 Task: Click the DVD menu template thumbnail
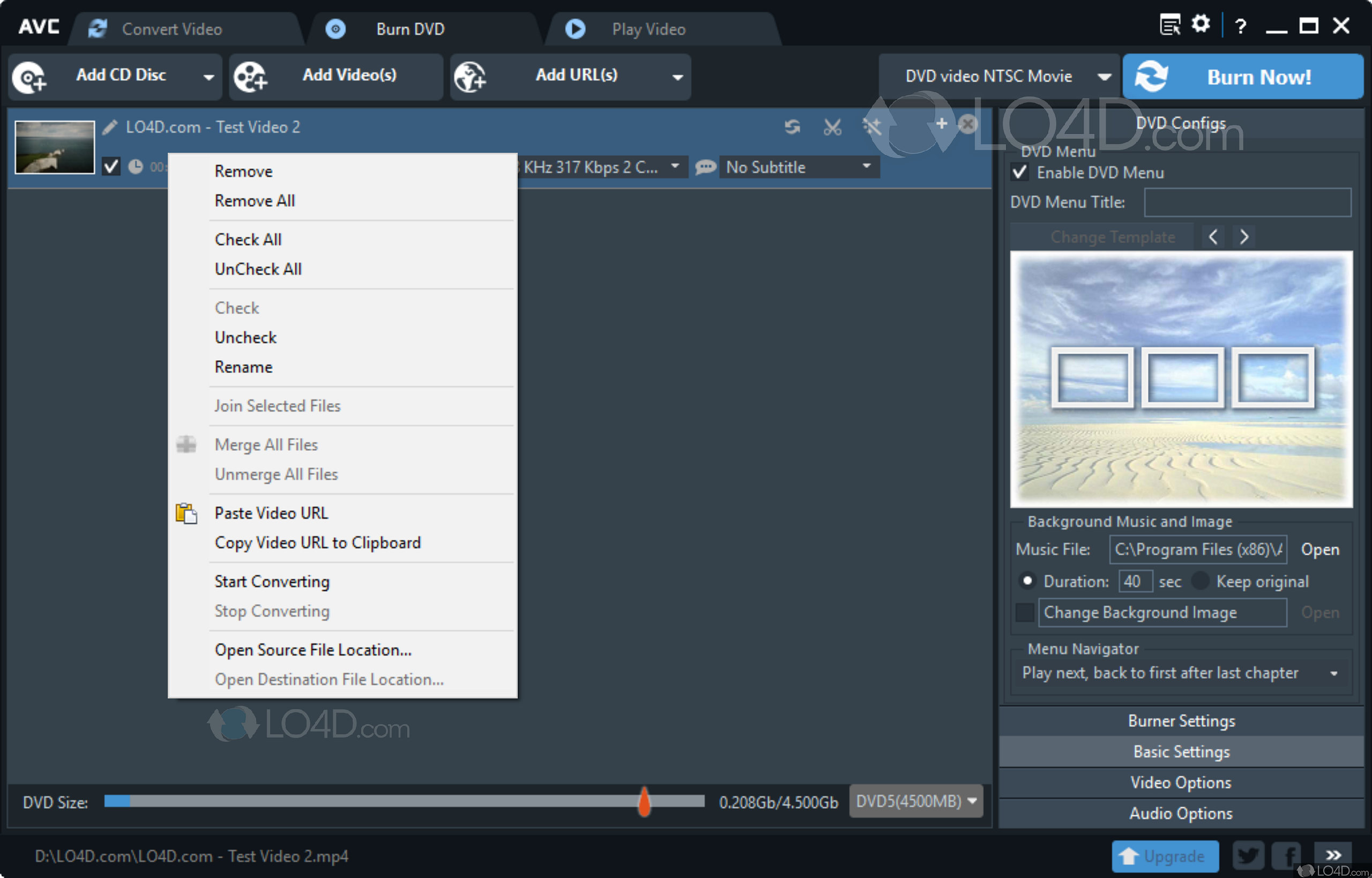1184,381
